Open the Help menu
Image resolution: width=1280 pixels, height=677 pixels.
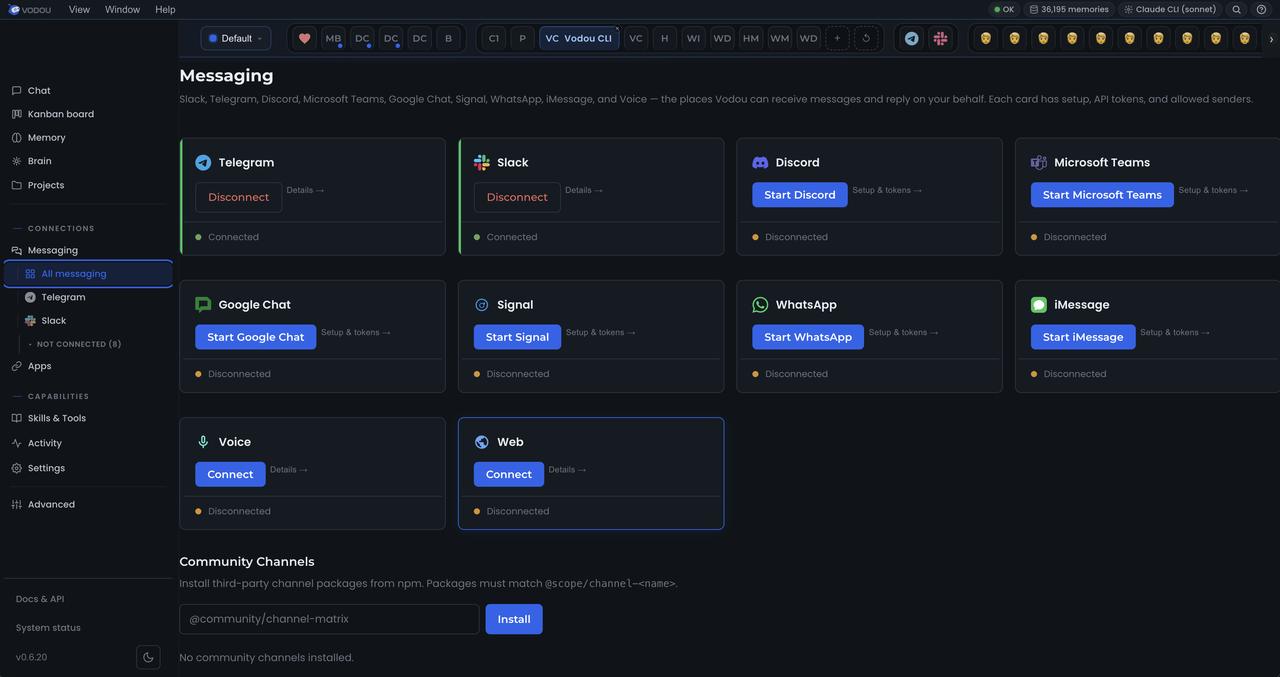coord(165,9)
